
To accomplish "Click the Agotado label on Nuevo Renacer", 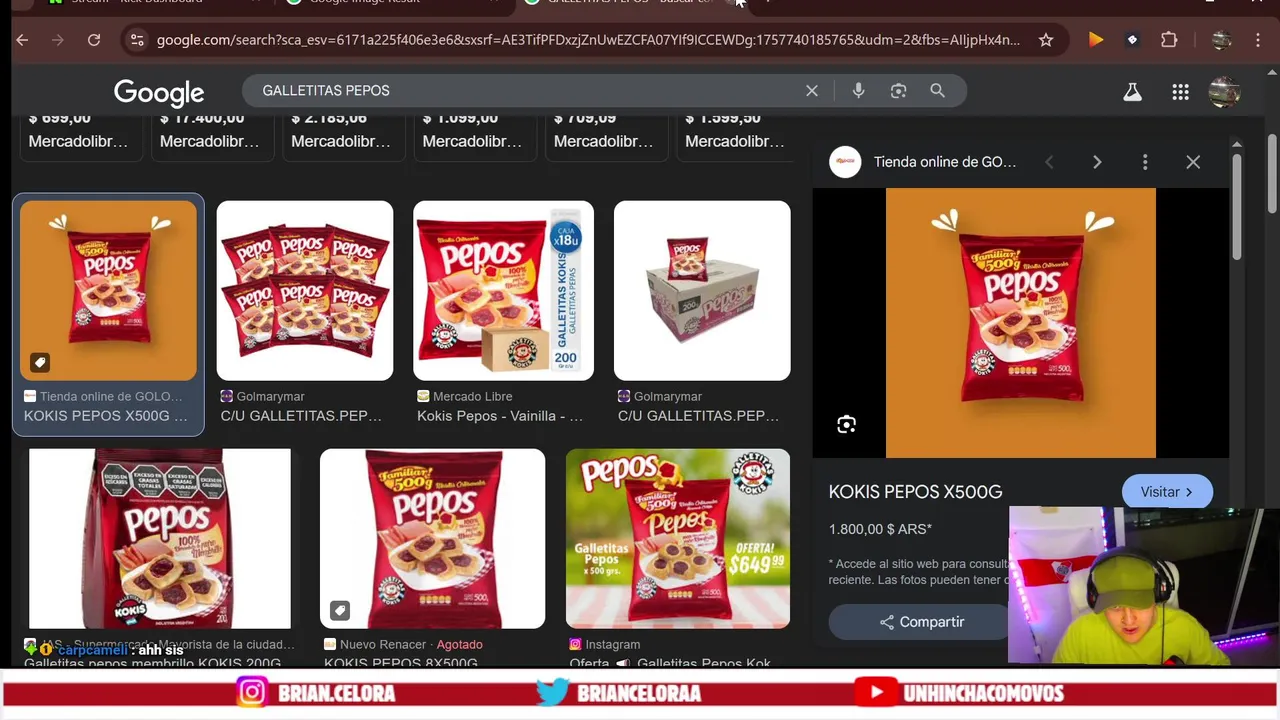I will (x=460, y=645).
